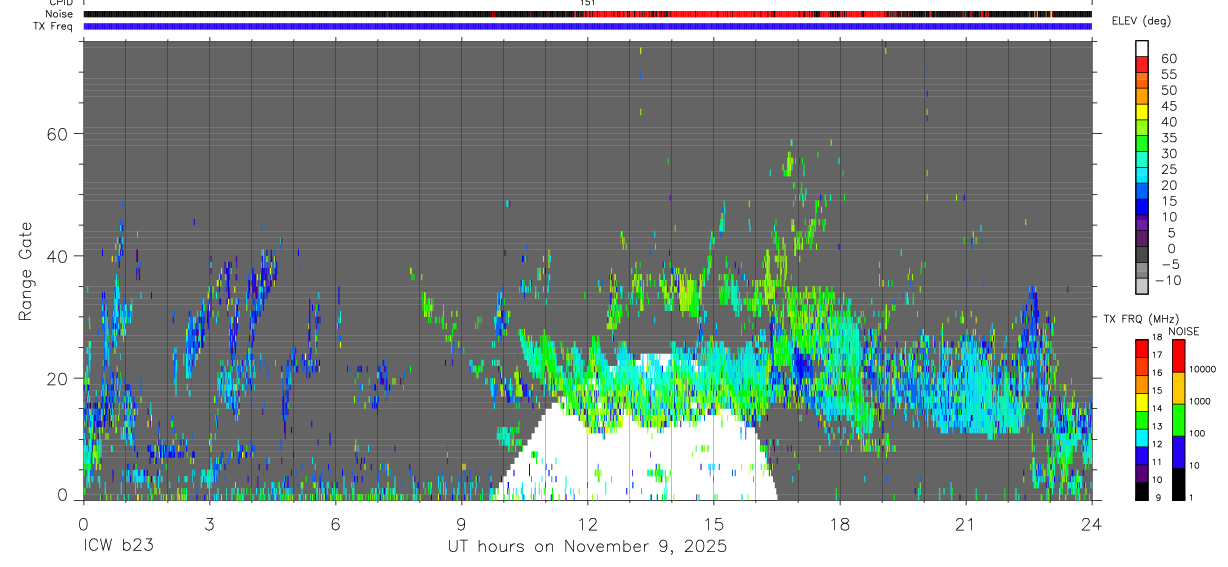Screen dimensions: 1228x567
Task: Click ELEV legend value '25'
Action: [1167, 169]
